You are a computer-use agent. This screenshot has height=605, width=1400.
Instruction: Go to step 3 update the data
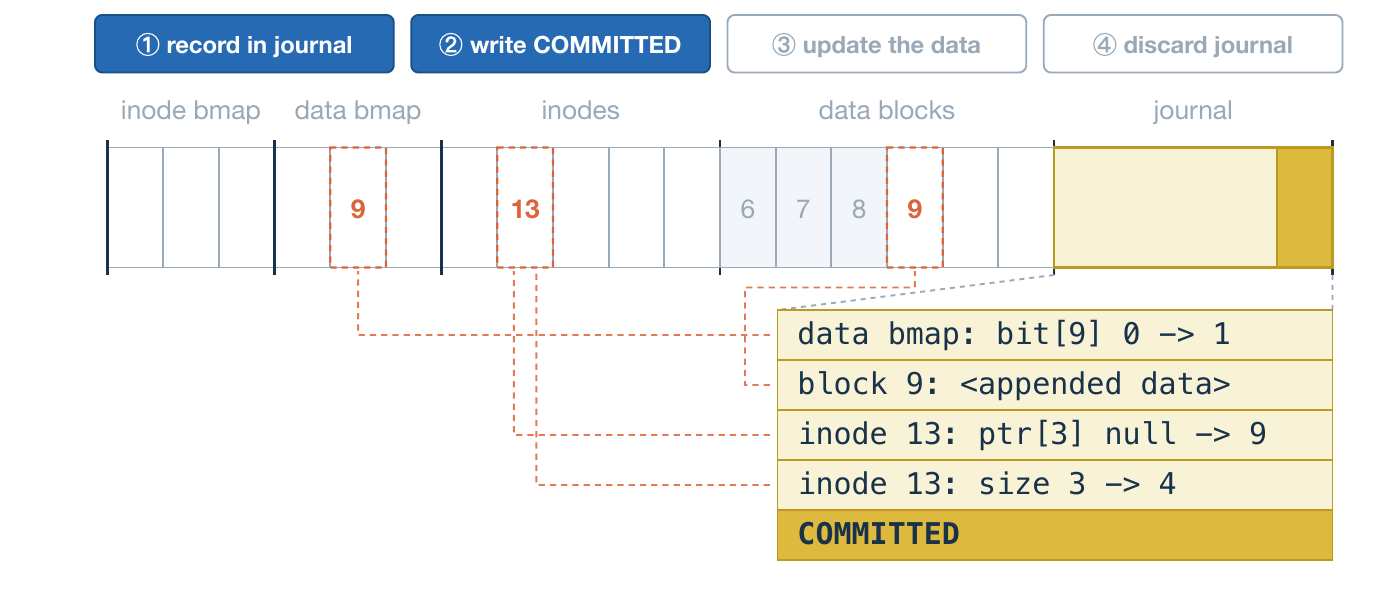click(876, 44)
